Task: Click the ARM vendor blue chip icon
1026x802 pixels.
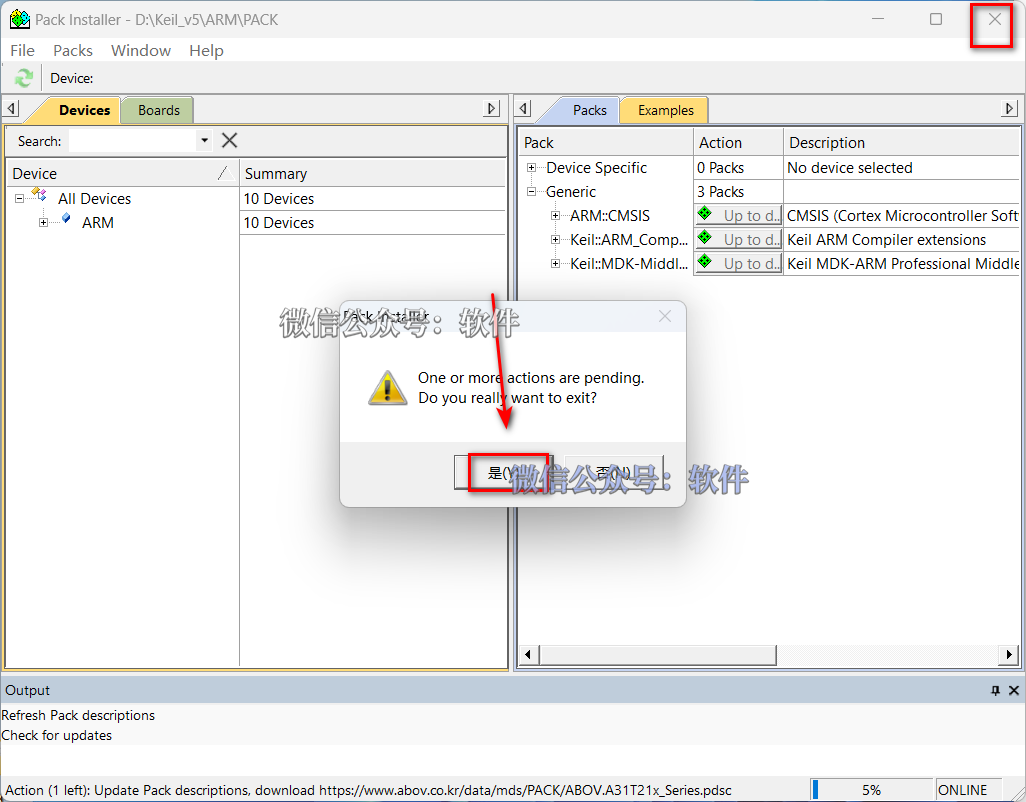Action: tap(66, 218)
